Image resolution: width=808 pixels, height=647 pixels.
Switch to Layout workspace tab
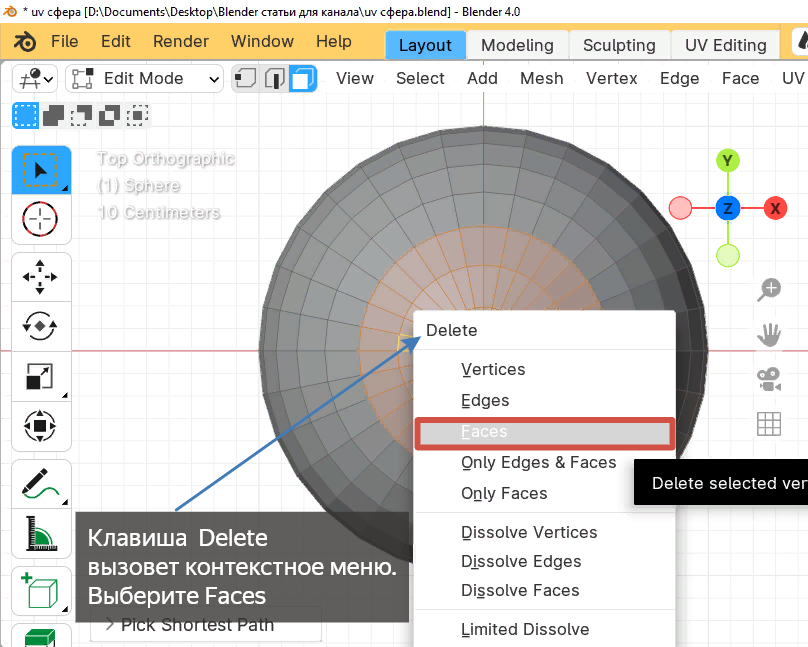[x=426, y=45]
